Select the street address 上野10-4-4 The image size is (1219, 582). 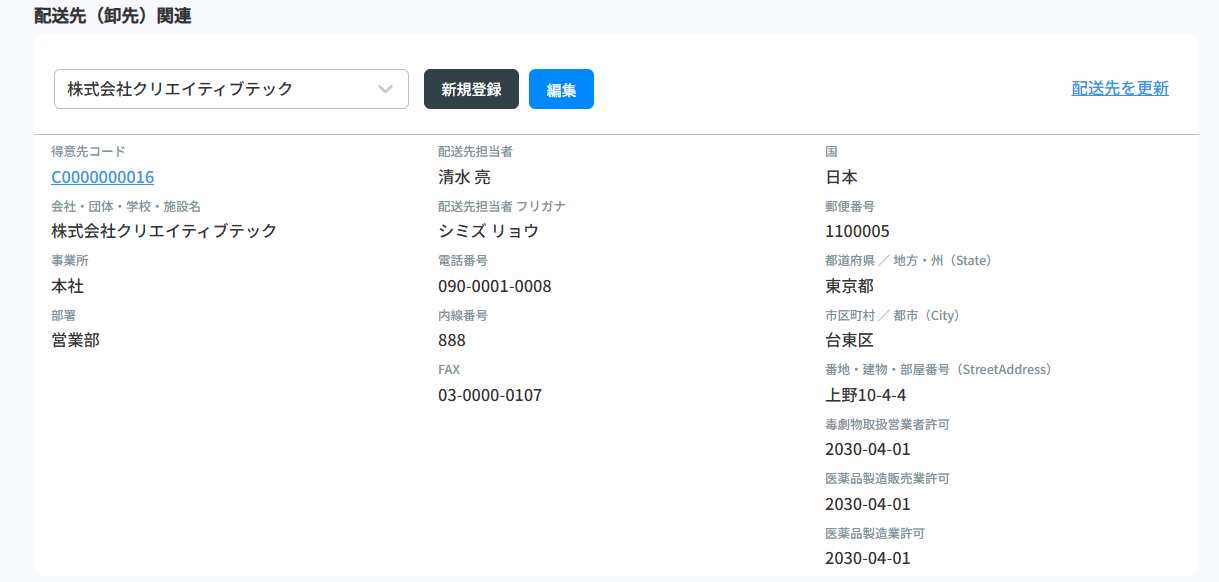[x=865, y=395]
